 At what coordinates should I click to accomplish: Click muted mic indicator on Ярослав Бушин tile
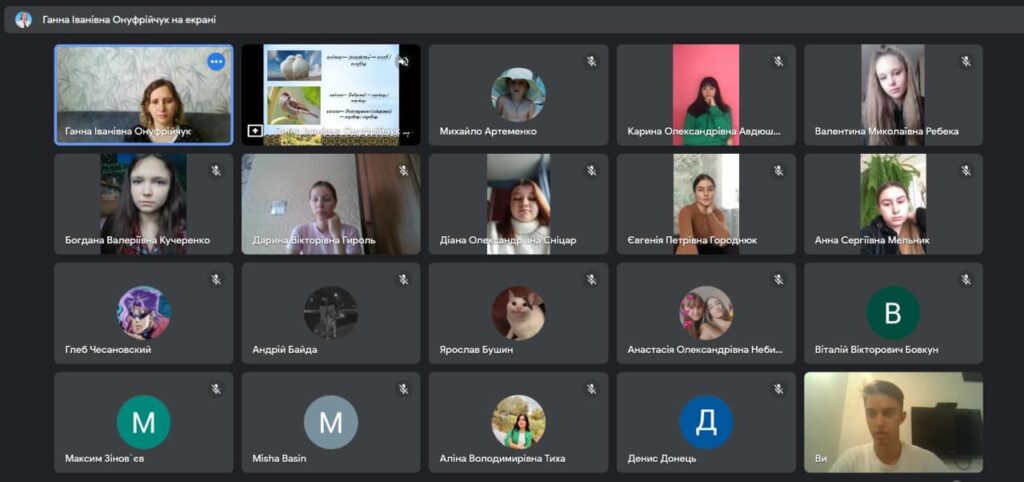click(x=591, y=280)
